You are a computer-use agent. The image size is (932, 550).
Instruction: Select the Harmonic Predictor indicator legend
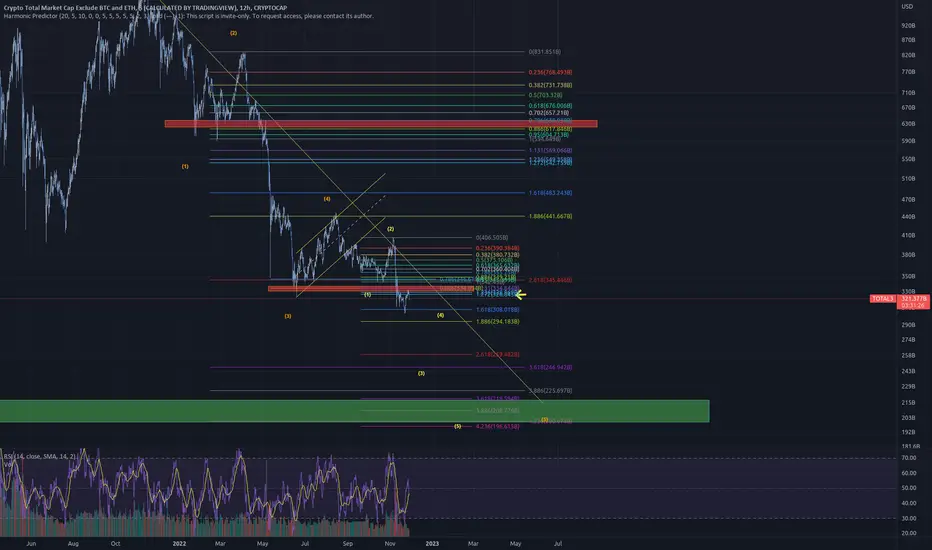(188, 16)
